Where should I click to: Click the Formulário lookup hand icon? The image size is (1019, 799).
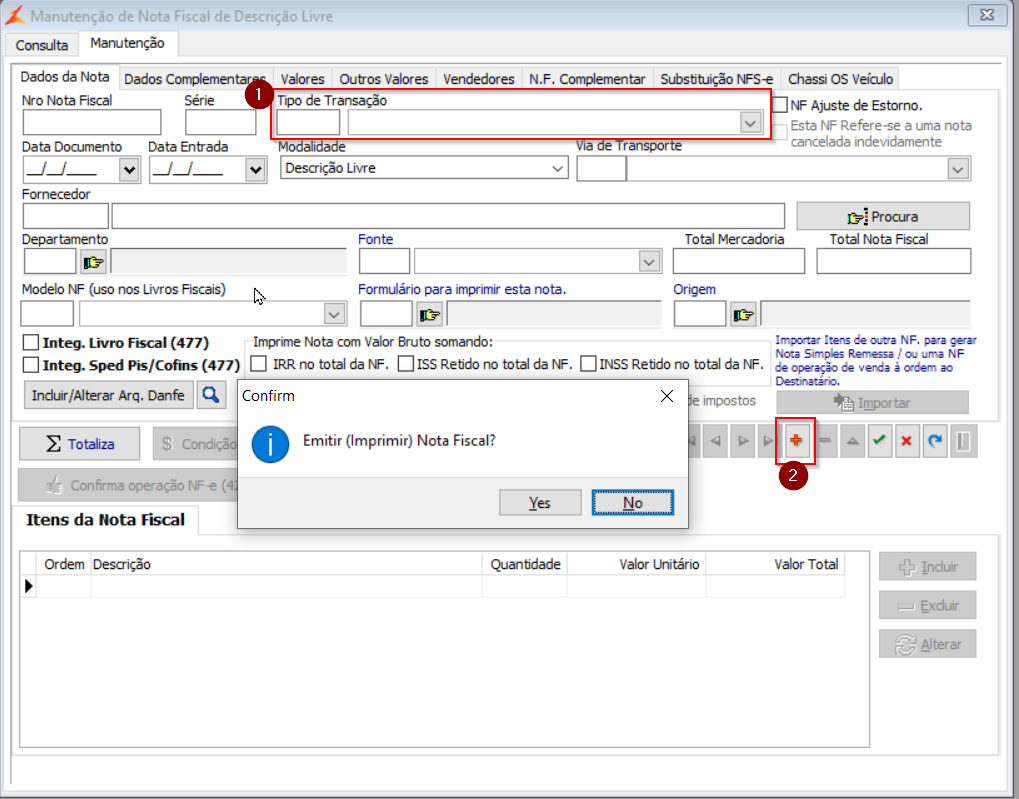point(430,315)
